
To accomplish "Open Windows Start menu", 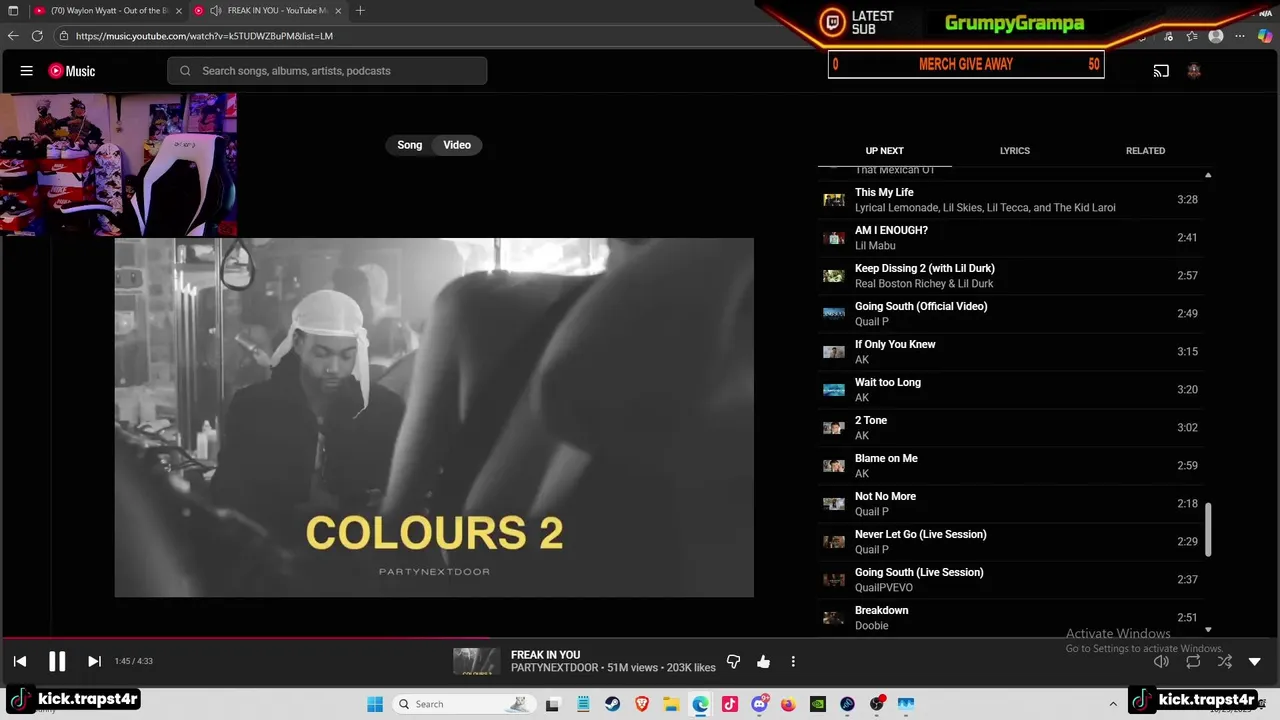I will (375, 704).
